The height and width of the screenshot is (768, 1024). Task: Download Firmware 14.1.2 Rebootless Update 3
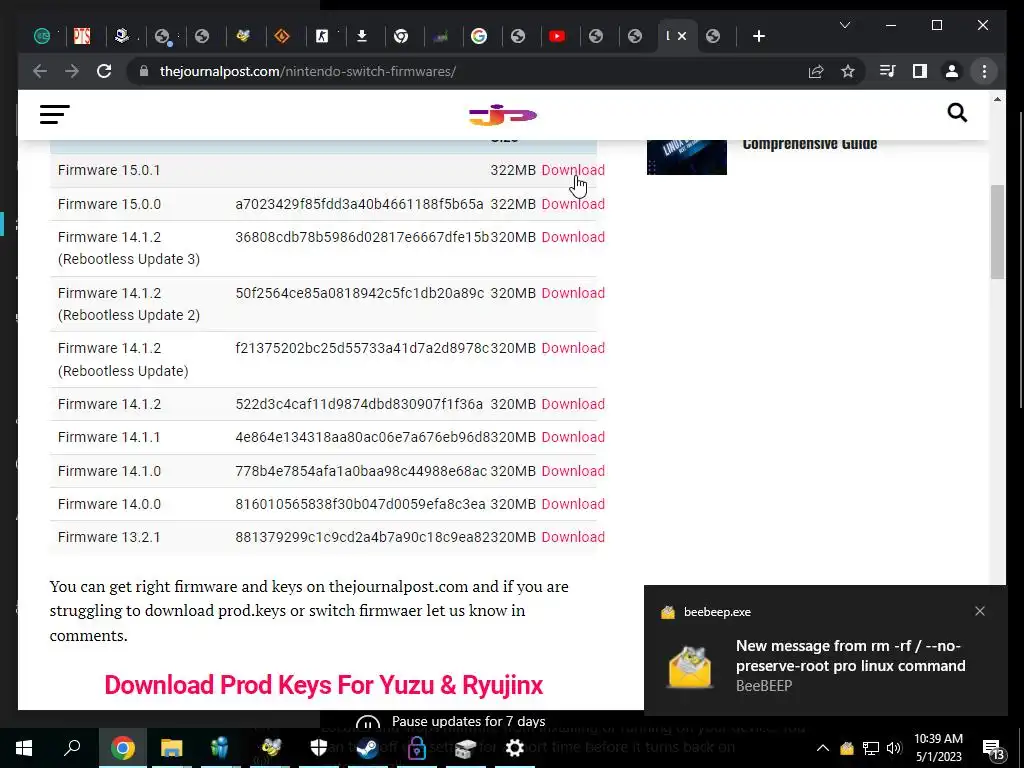pos(573,237)
